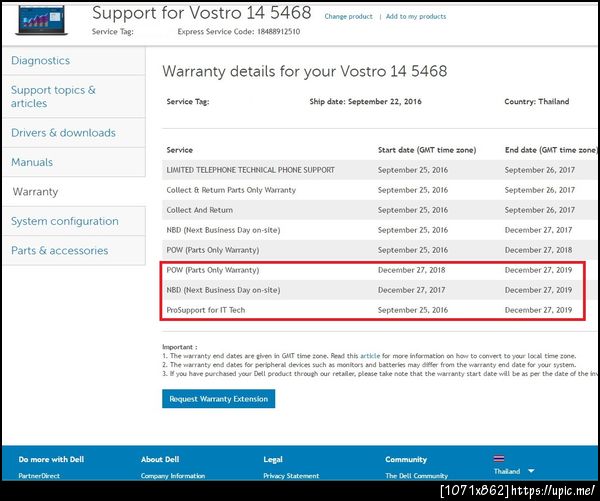The image size is (600, 501).
Task: Open the Diagnostics section
Action: click(x=41, y=60)
